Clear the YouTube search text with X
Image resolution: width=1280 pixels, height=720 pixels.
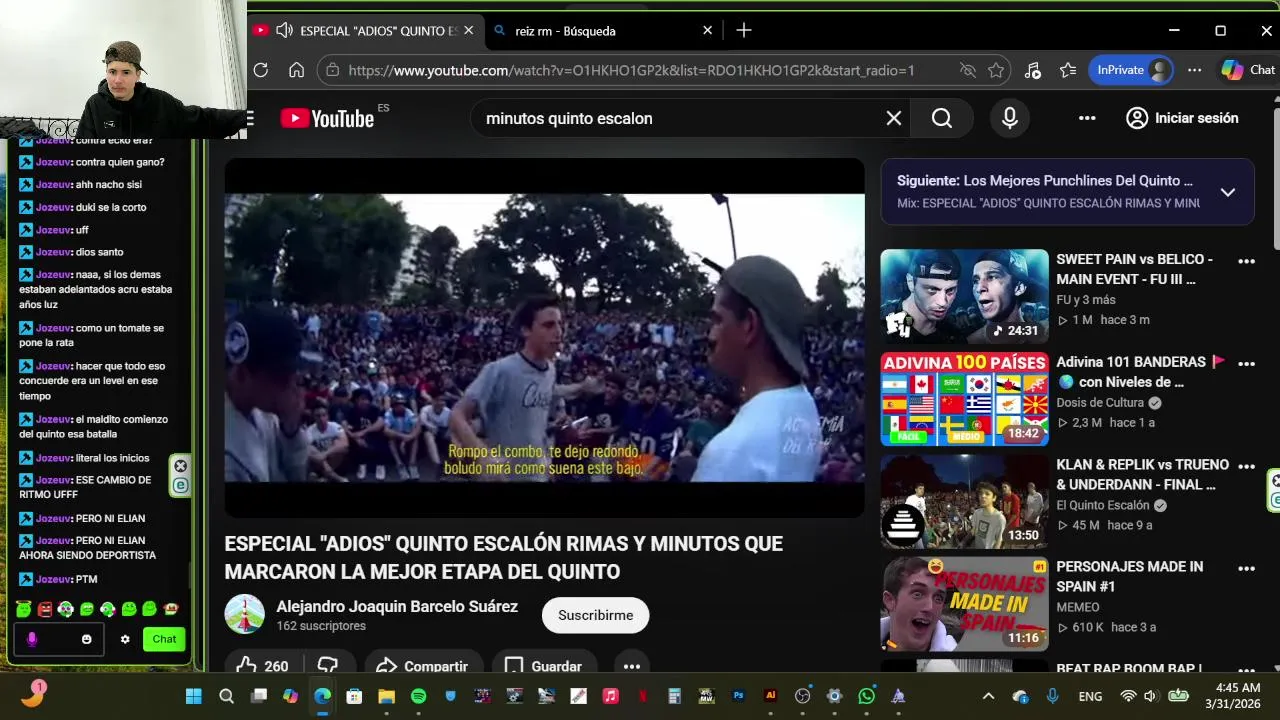tap(894, 118)
